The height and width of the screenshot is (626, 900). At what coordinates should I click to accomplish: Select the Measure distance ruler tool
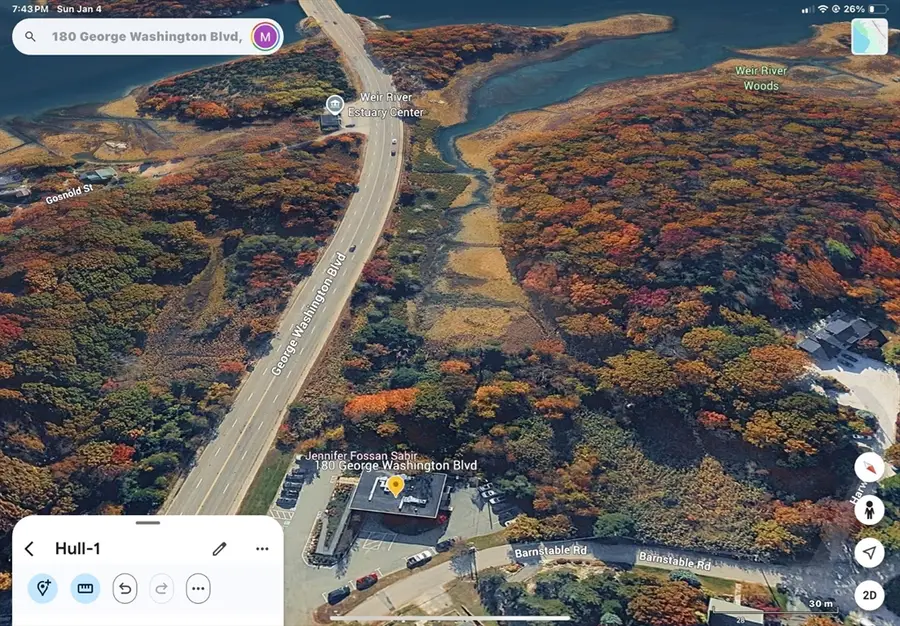coord(85,589)
